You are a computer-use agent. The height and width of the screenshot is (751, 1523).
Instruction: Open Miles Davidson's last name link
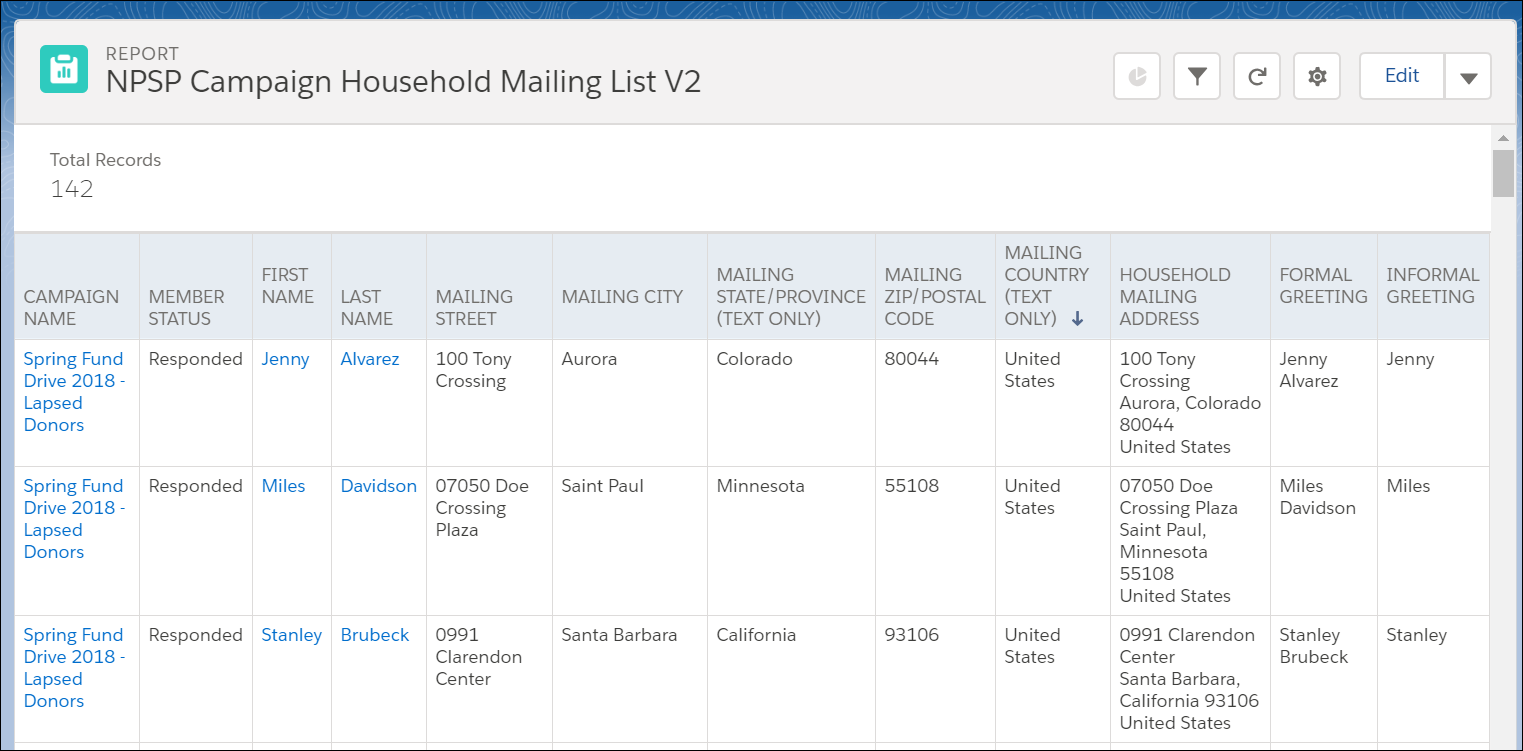[378, 485]
